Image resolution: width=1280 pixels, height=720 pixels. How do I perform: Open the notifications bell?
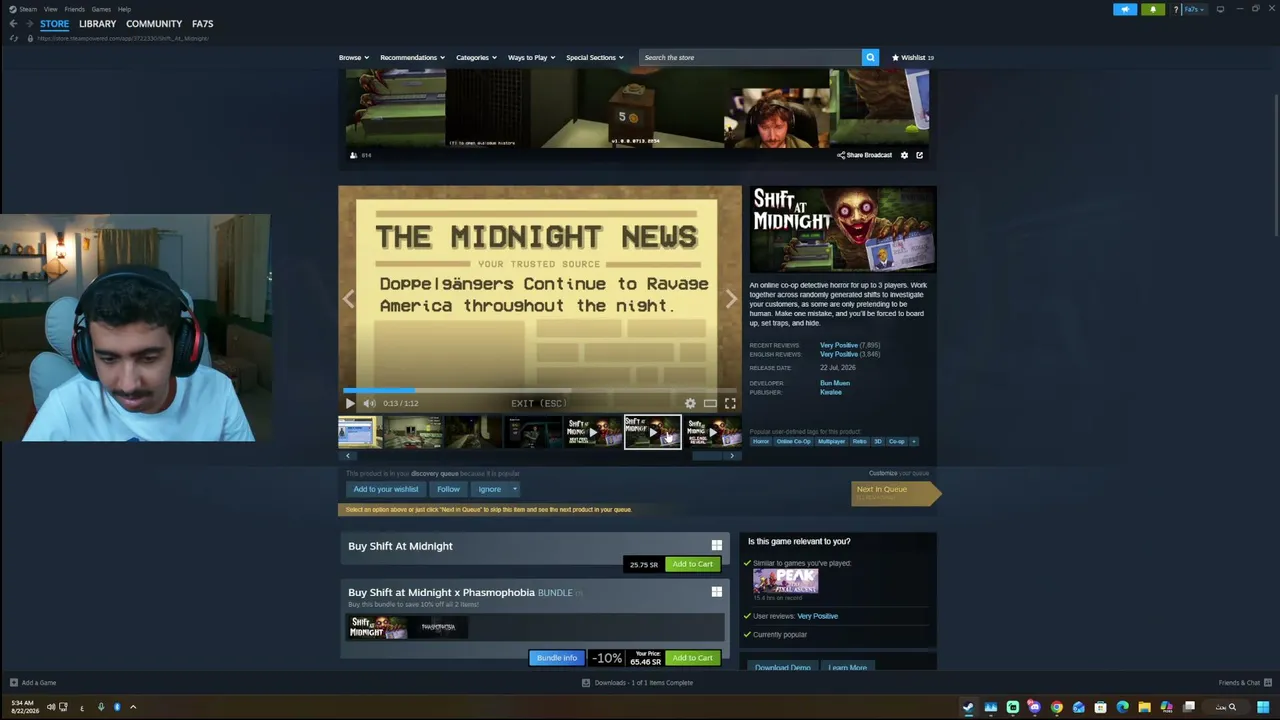[x=1153, y=9]
